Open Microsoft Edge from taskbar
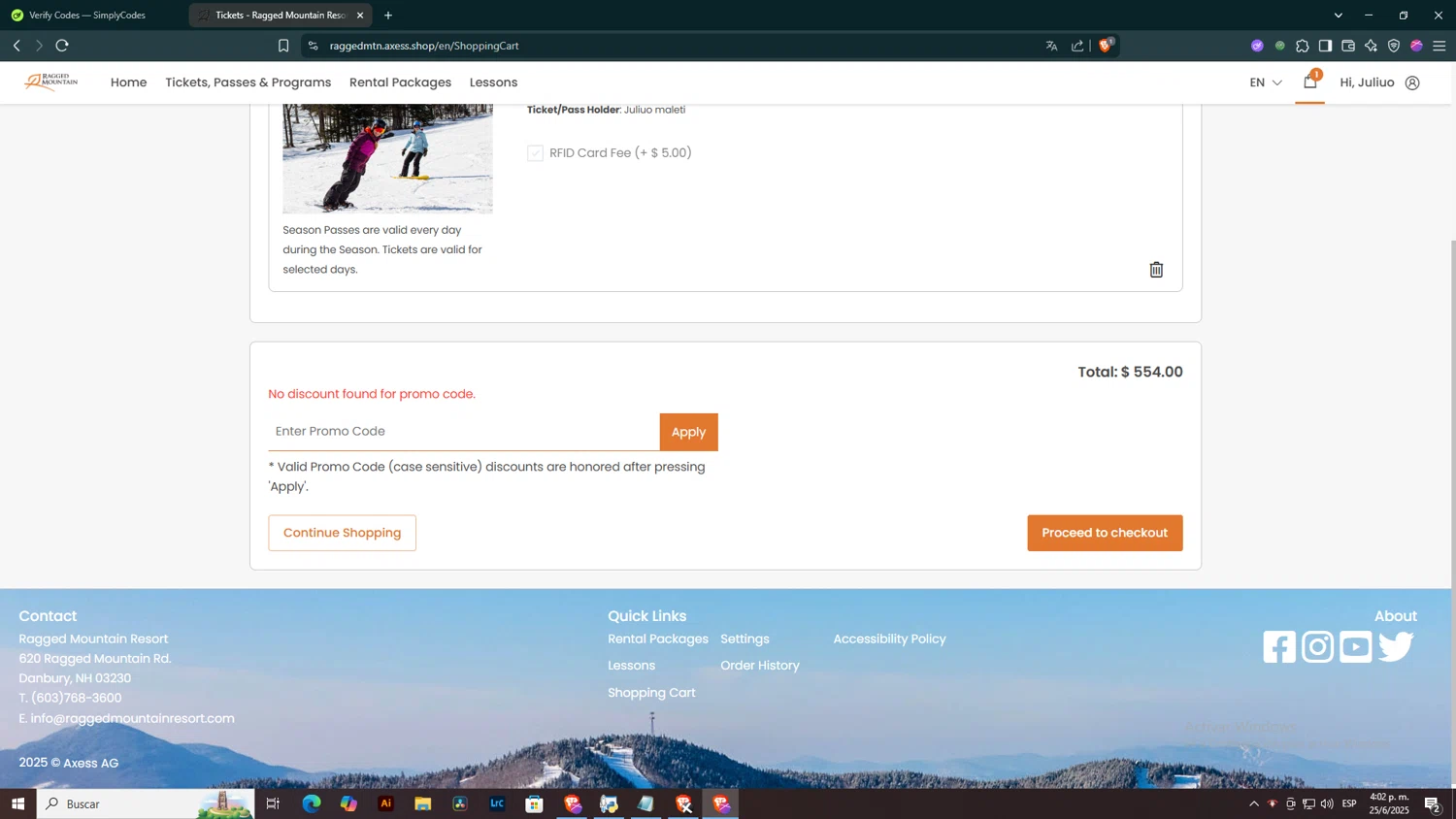 pyautogui.click(x=311, y=803)
